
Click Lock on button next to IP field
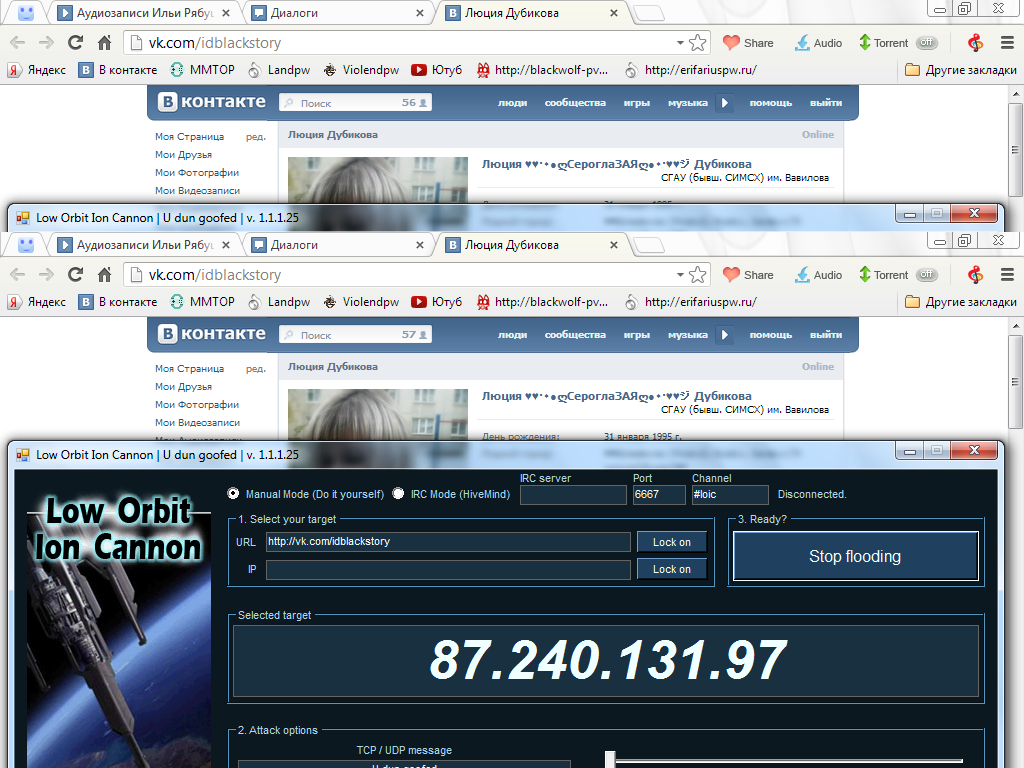point(672,569)
